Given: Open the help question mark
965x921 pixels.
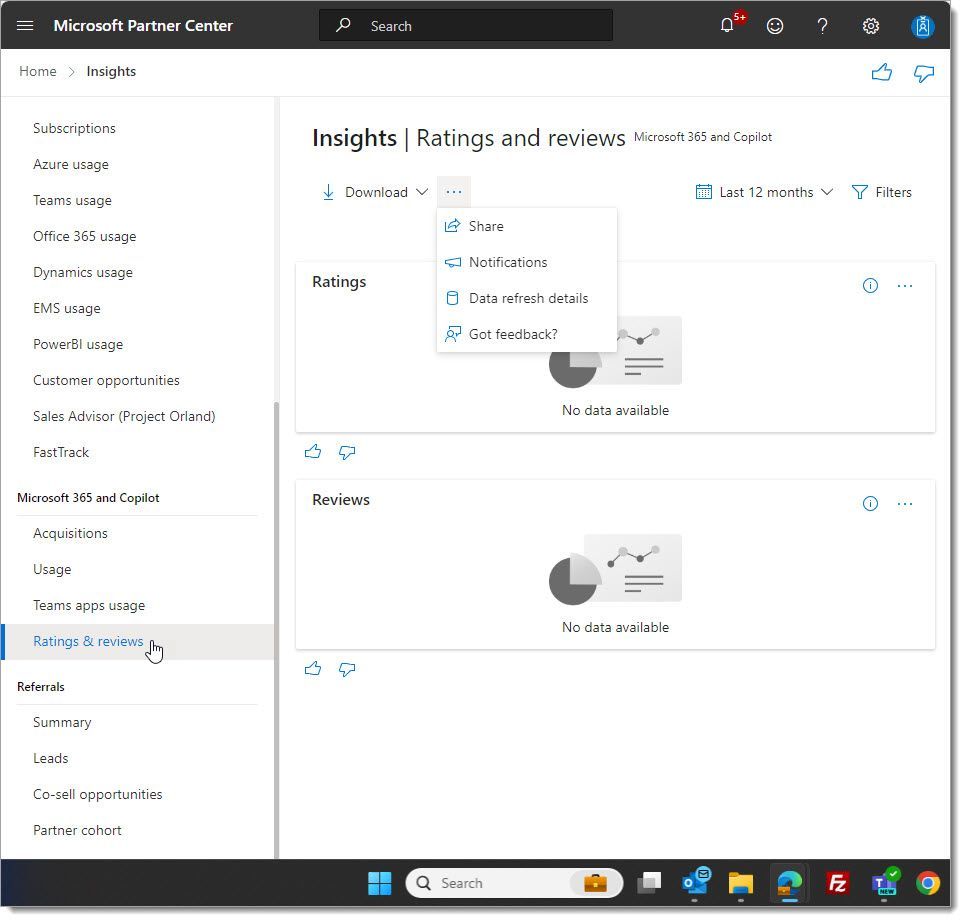Looking at the screenshot, I should coord(822,26).
